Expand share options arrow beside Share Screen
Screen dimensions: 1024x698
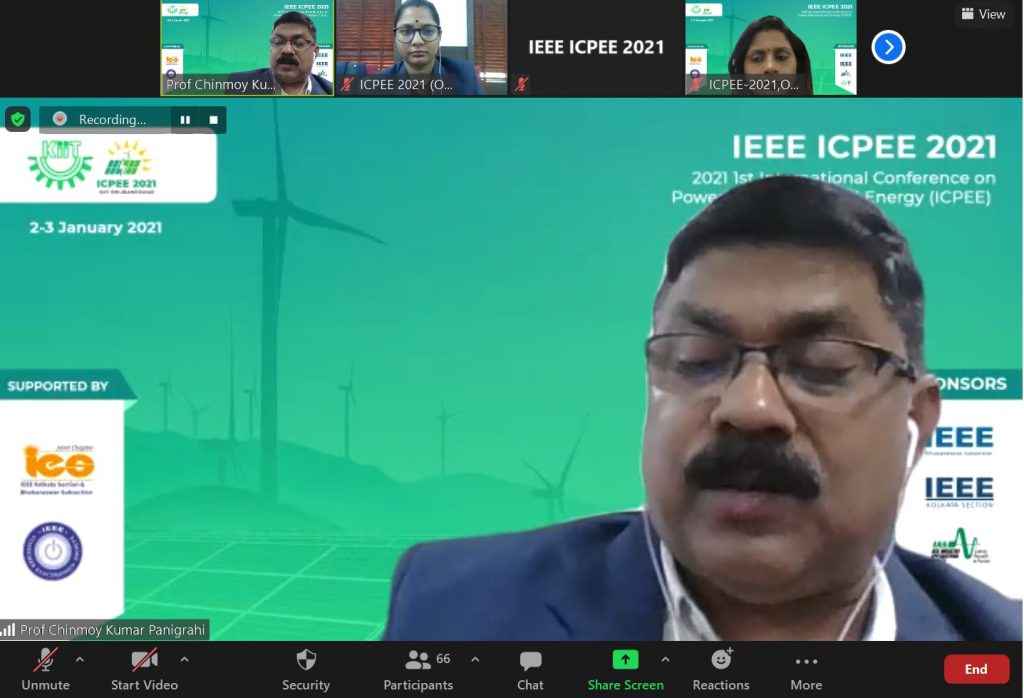665,660
